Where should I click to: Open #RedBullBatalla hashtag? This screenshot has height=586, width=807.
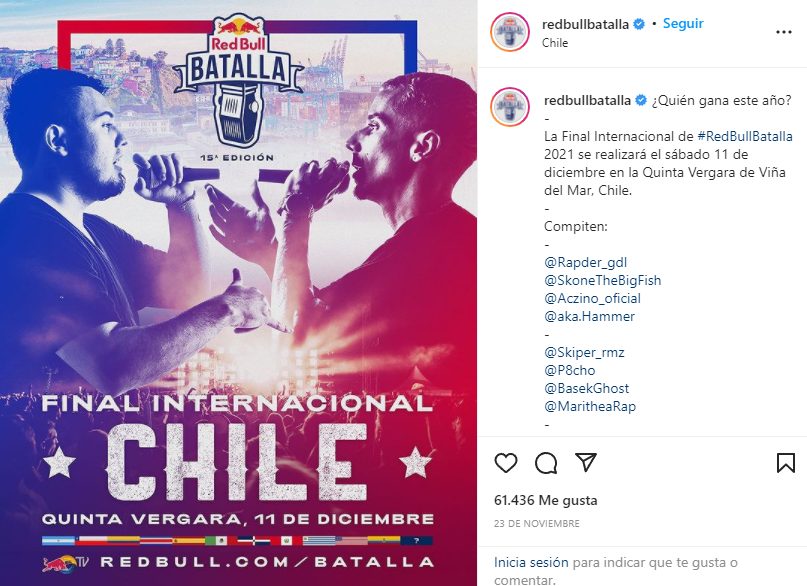(745, 136)
